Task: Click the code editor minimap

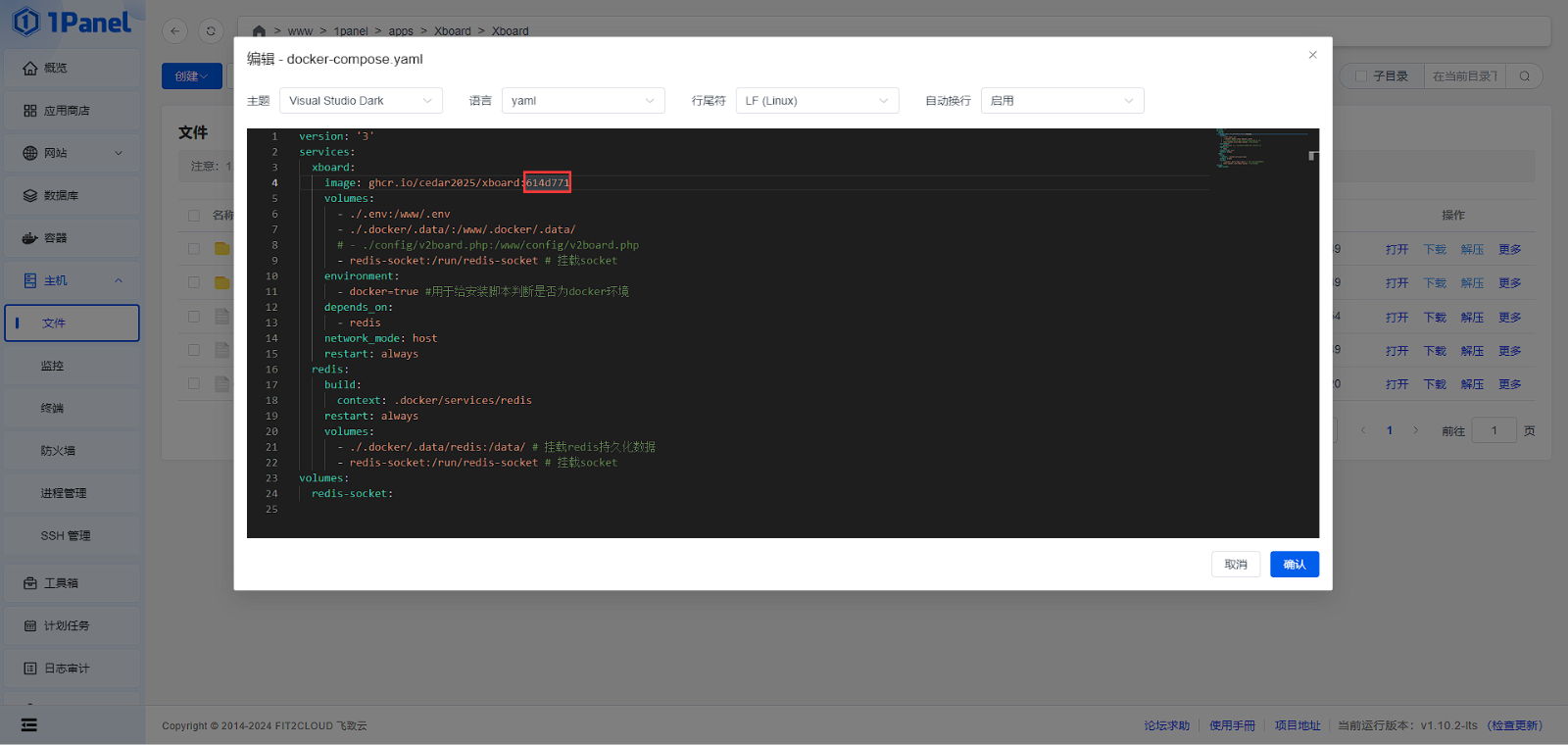Action: pos(1259,149)
